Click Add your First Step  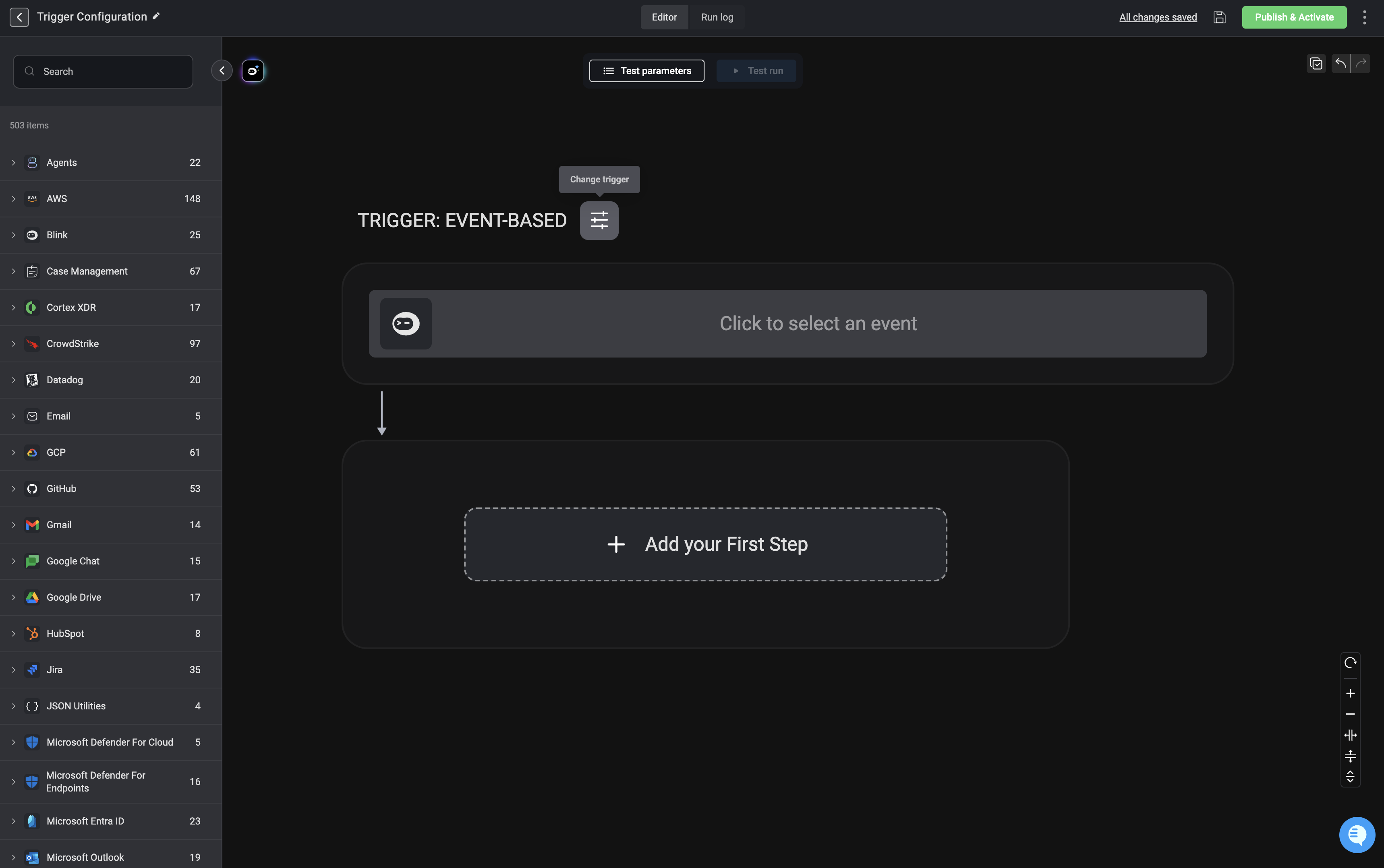tap(705, 544)
